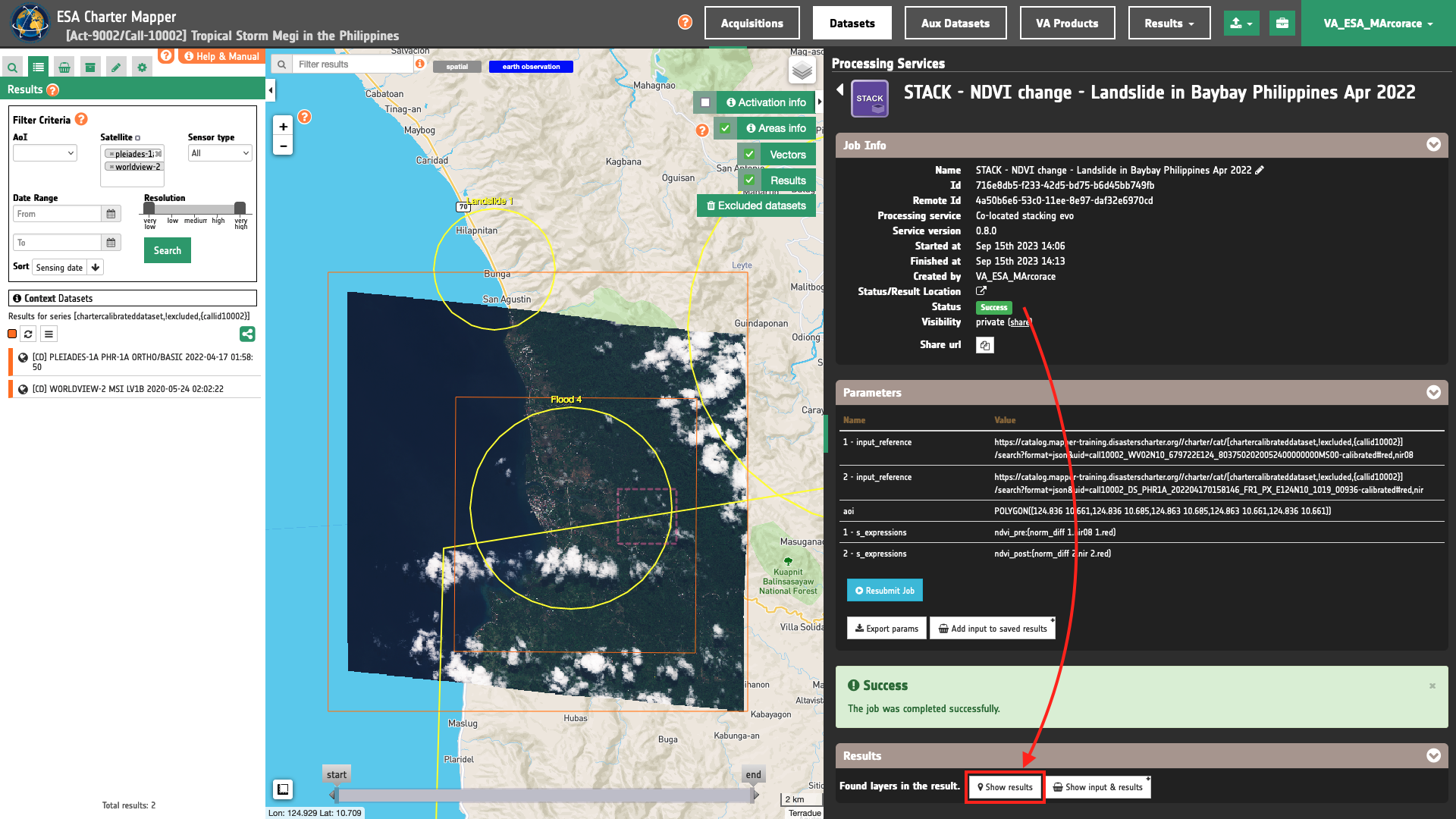
Task: Open the pencil edit tab icon
Action: click(116, 67)
